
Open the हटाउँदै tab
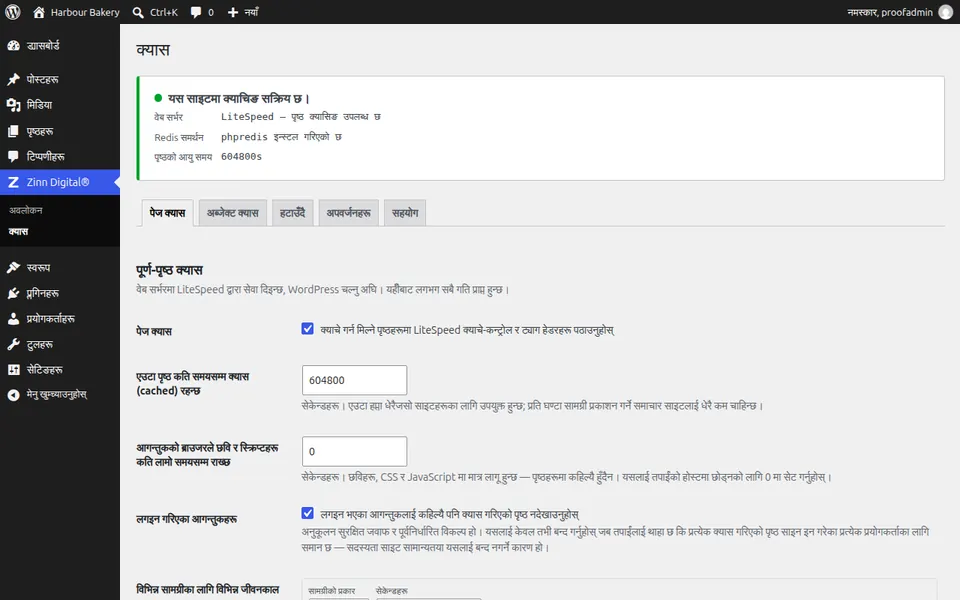point(293,213)
